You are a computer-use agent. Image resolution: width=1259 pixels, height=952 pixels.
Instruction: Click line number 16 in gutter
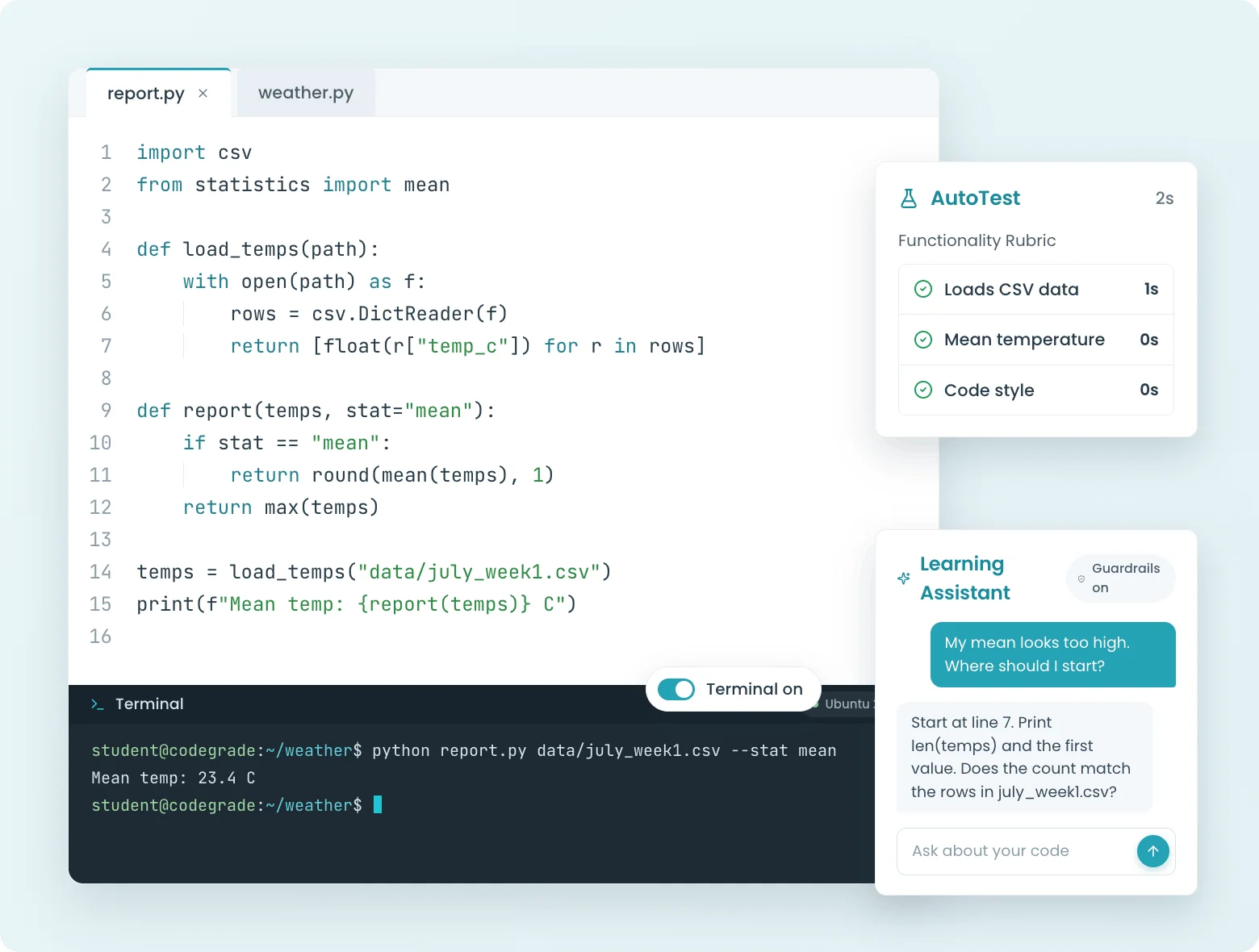click(x=100, y=637)
